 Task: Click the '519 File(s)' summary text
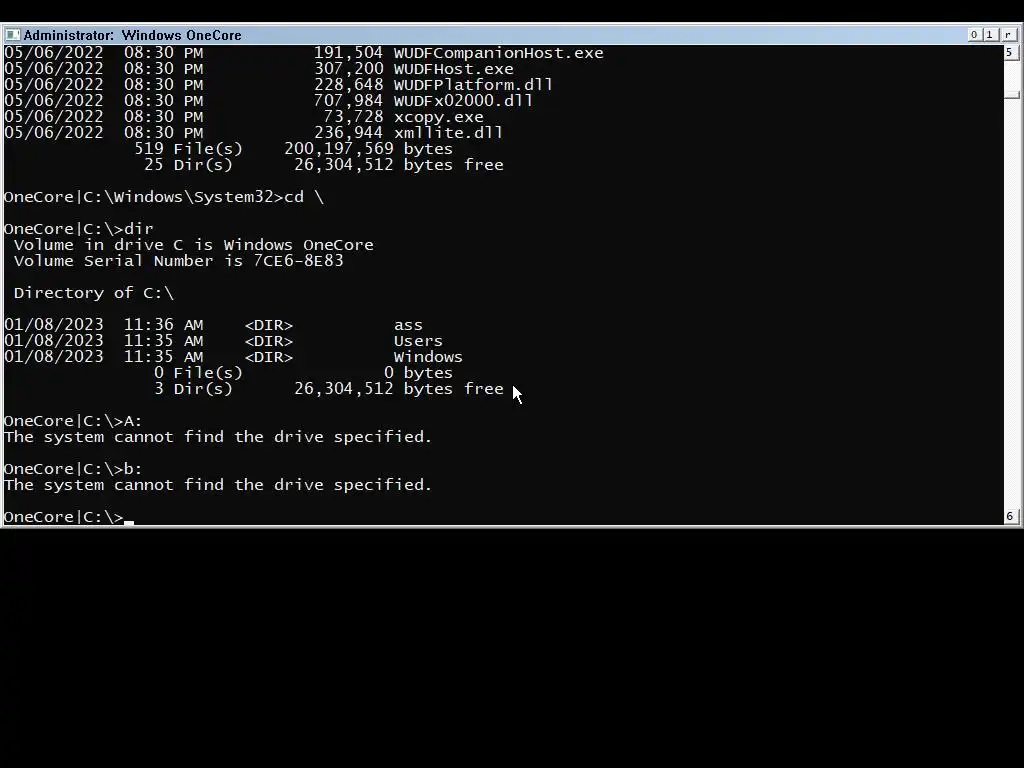pyautogui.click(x=189, y=149)
